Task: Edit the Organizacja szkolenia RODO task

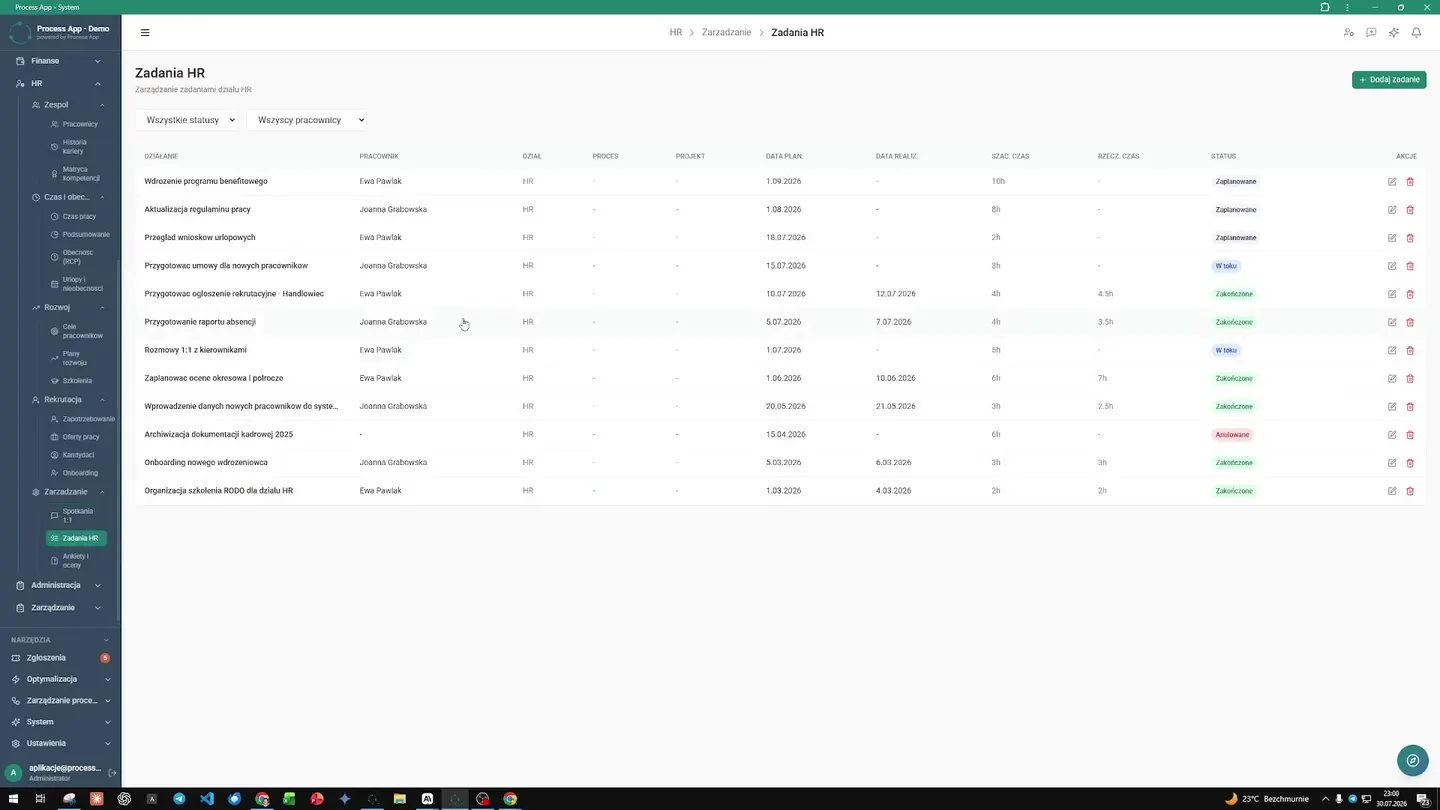Action: 1392,491
